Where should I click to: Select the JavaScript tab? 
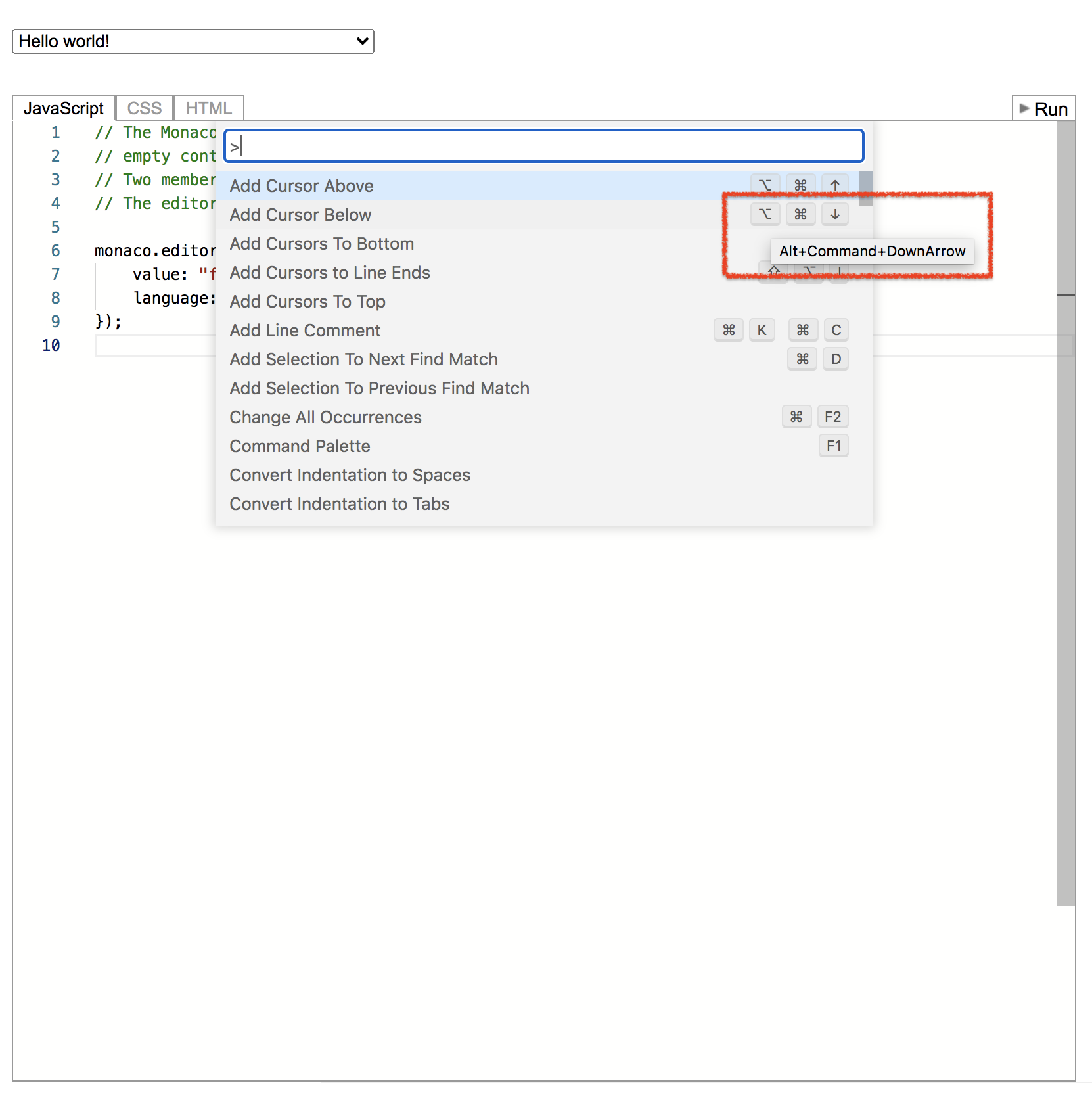64,107
